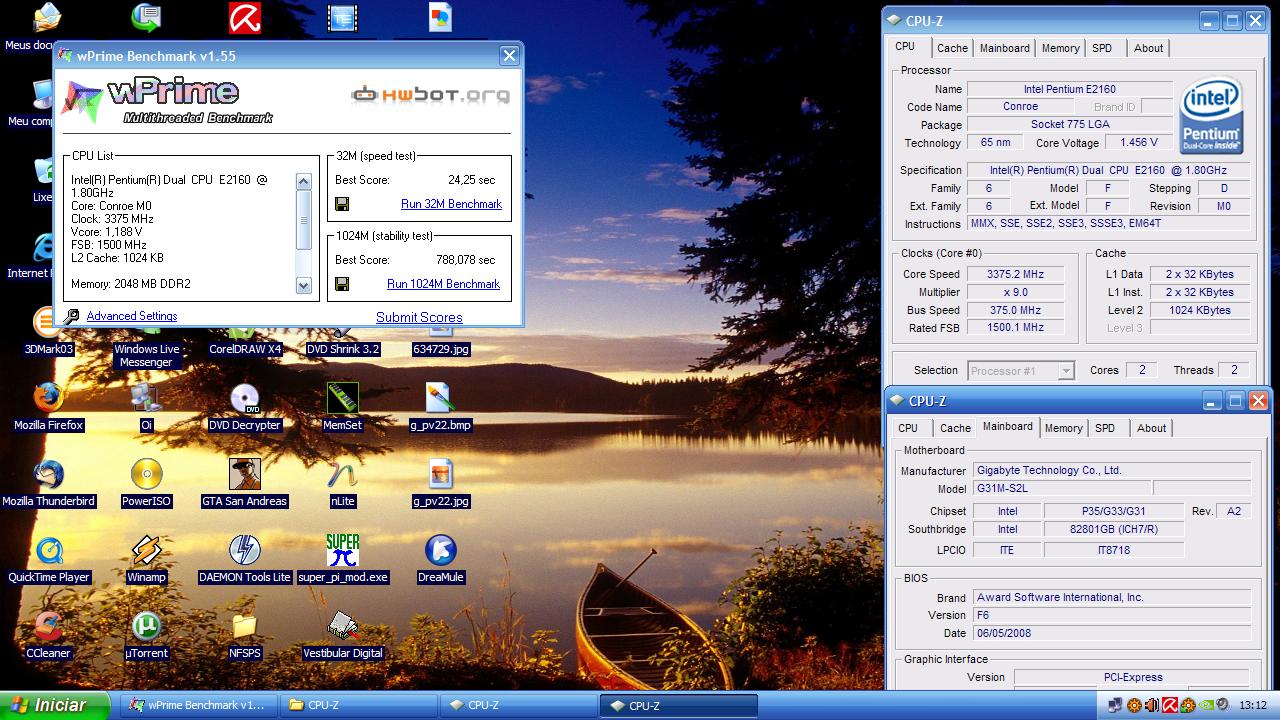Launch GTA San Andreas icon
This screenshot has height=720, width=1280.
244,483
